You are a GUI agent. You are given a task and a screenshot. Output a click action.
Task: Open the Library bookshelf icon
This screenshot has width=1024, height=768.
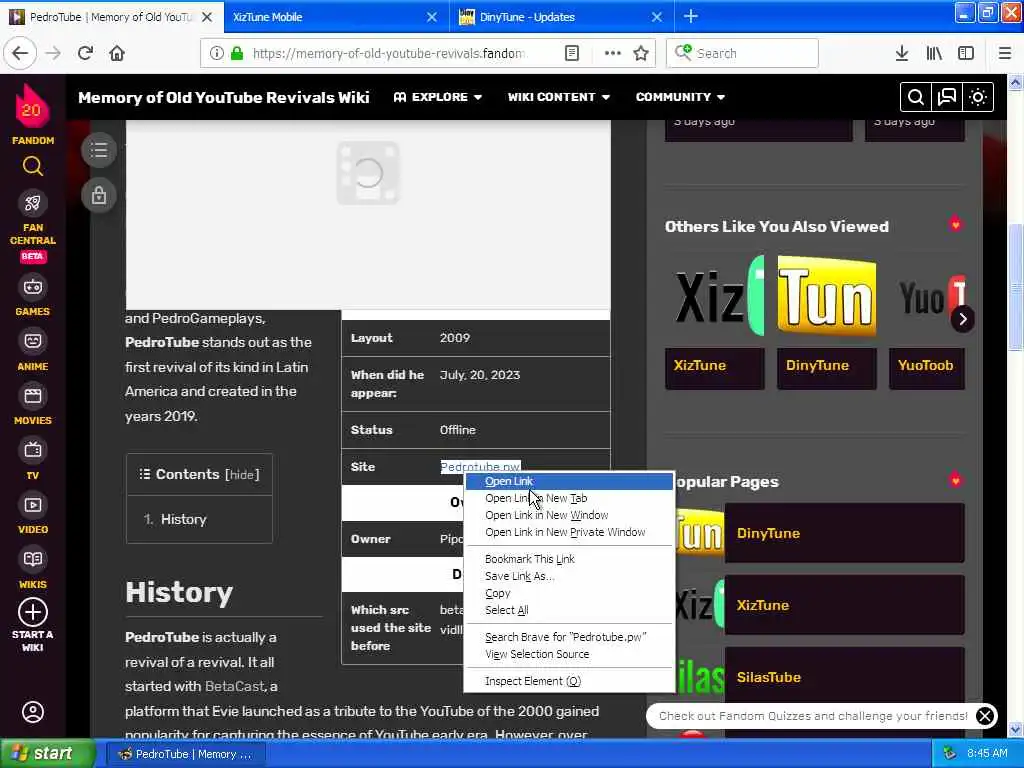click(x=934, y=53)
